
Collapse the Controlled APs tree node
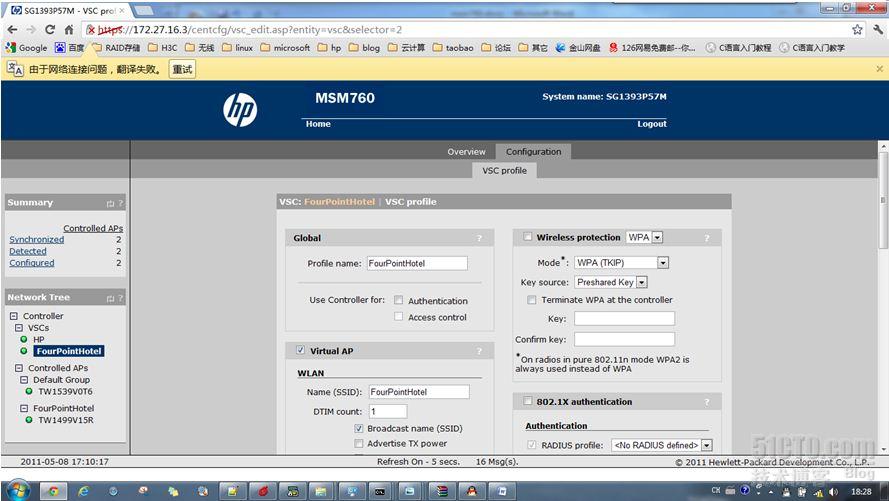coord(19,368)
